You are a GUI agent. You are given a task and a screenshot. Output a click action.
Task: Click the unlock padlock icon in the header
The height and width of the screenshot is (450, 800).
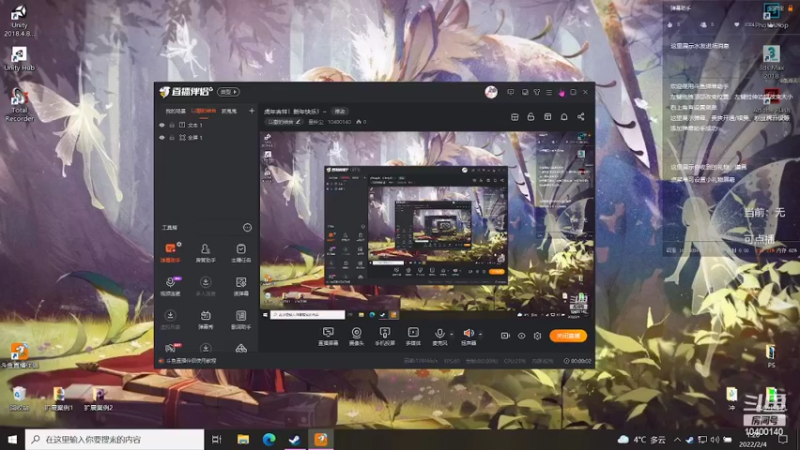(x=531, y=117)
